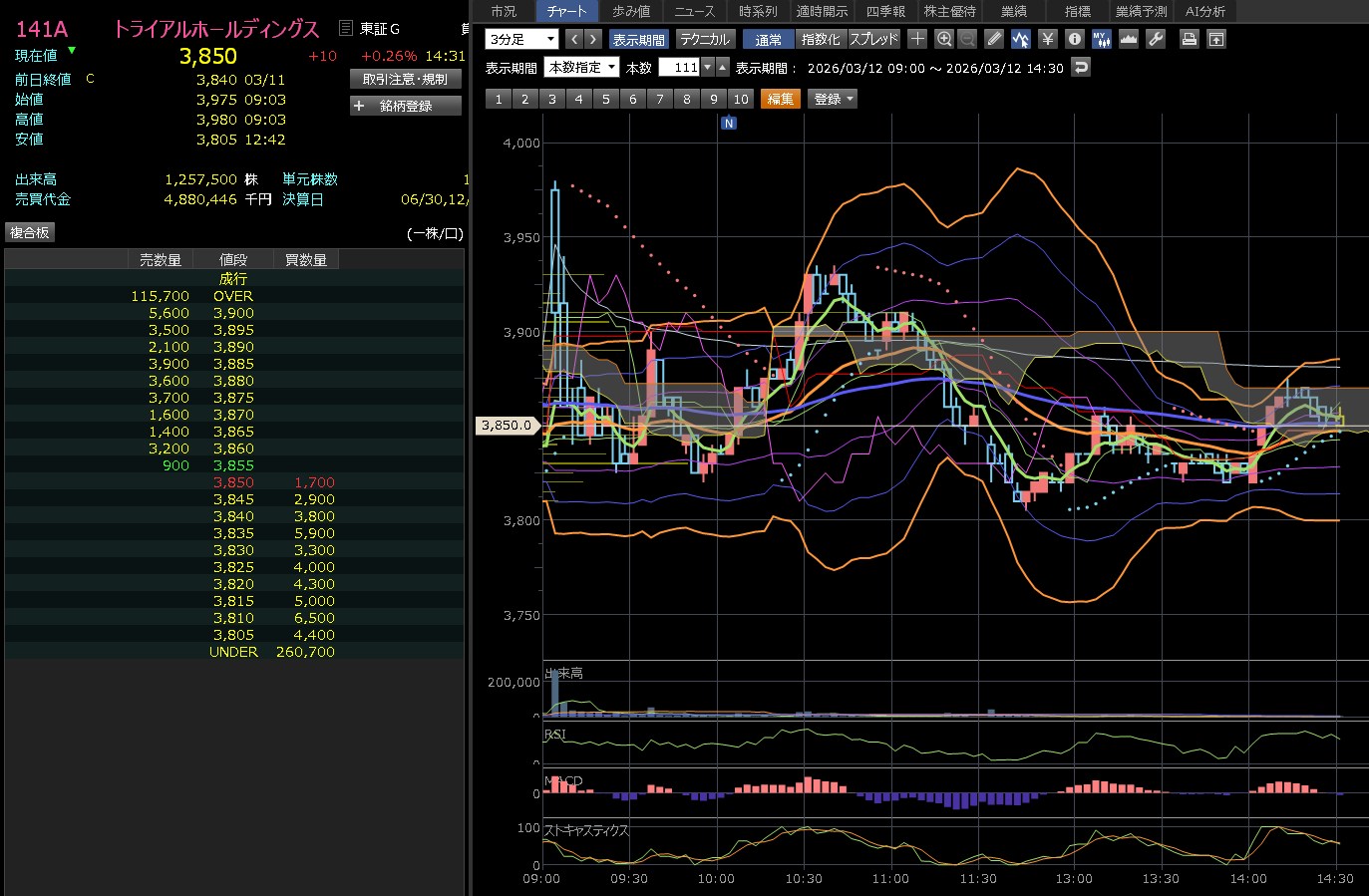Expand the 登録 dropdown menu
Viewport: 1369px width, 896px height.
[834, 99]
